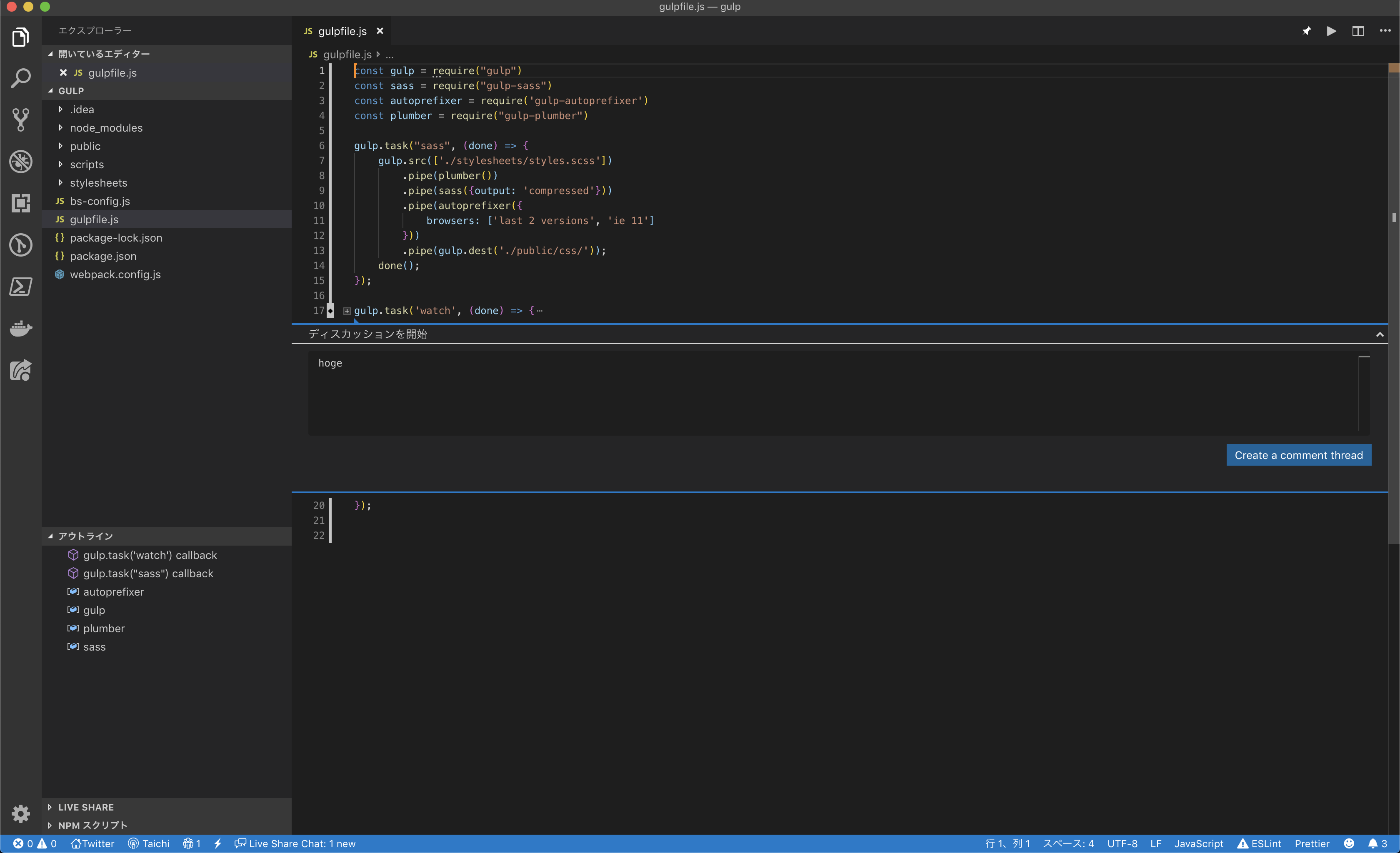The height and width of the screenshot is (853, 1400).
Task: Select gulpfile.js in the GULP file tree
Action: click(x=167, y=219)
